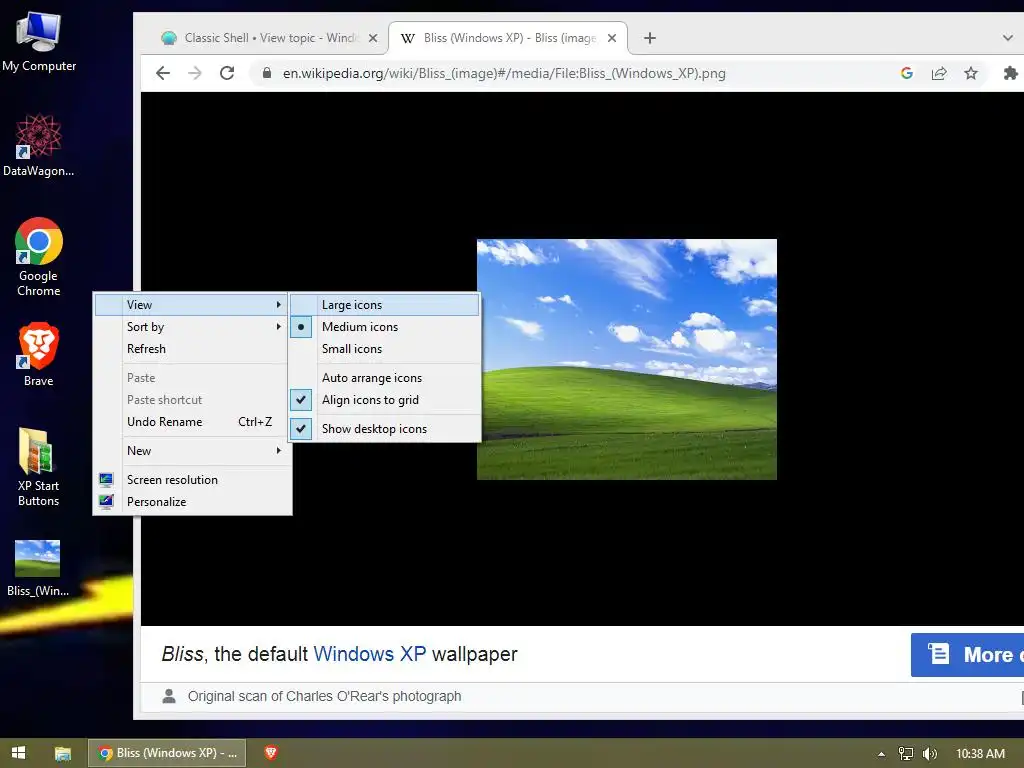Launch Google Chrome desktop shortcut

coord(39,257)
